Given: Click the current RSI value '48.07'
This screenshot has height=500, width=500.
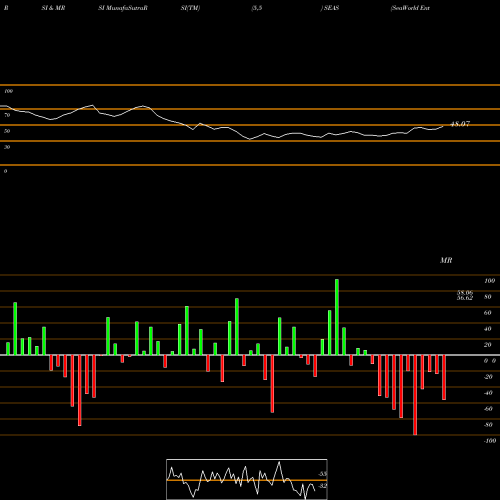Looking at the screenshot, I should point(460,124).
